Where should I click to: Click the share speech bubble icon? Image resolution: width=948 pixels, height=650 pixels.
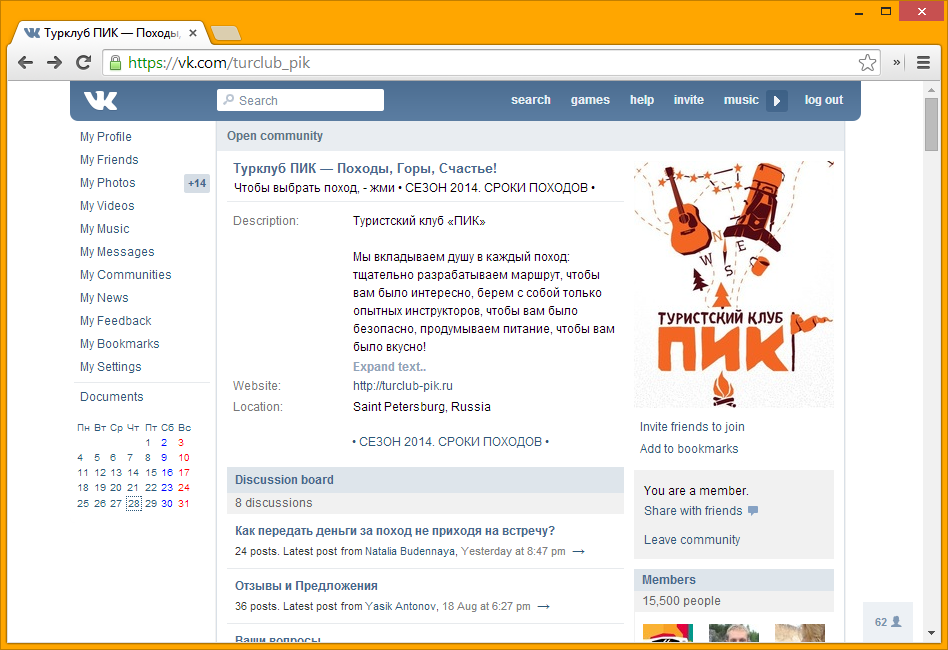pyautogui.click(x=753, y=510)
